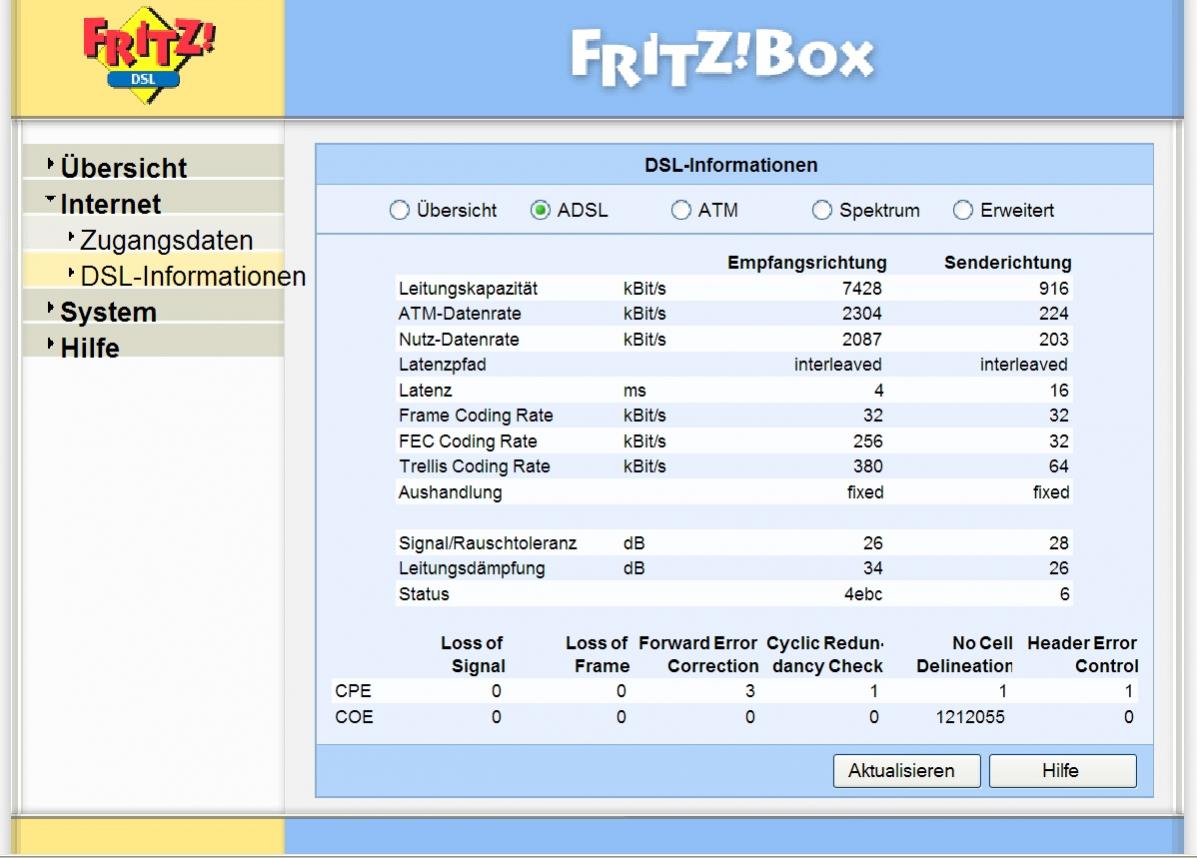The height and width of the screenshot is (858, 1197).
Task: Click the COE row label
Action: (x=354, y=717)
